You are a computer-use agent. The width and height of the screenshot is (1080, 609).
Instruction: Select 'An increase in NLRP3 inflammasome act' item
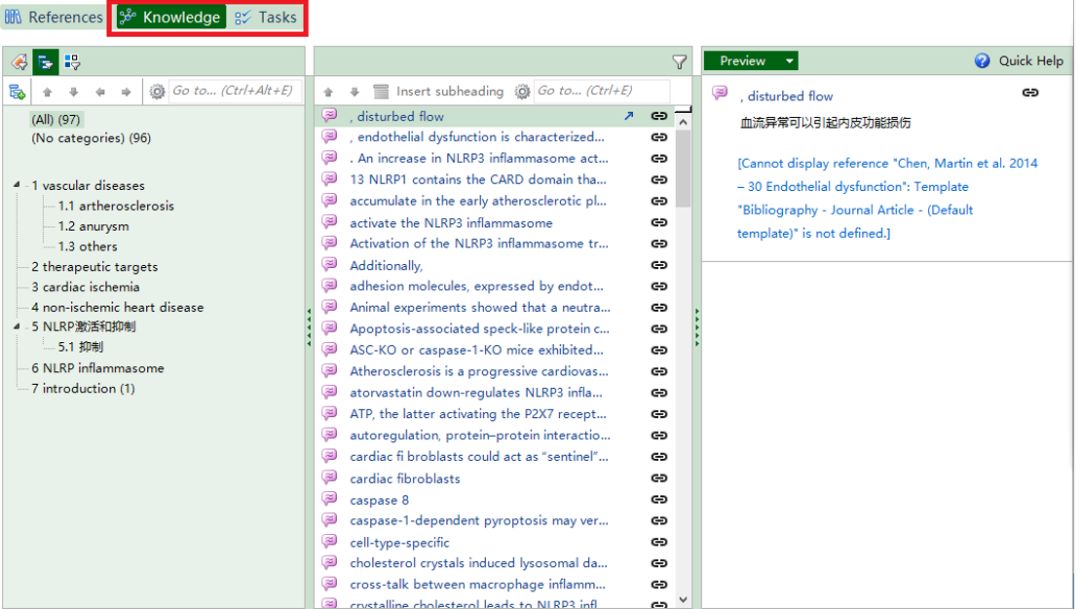[x=479, y=158]
